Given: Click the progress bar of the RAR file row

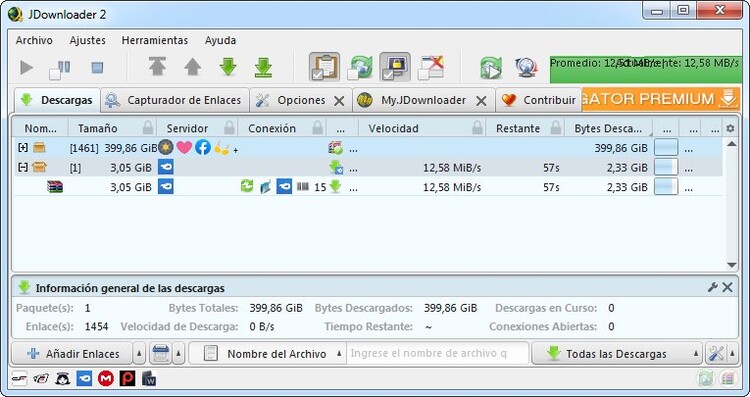Looking at the screenshot, I should pyautogui.click(x=666, y=186).
